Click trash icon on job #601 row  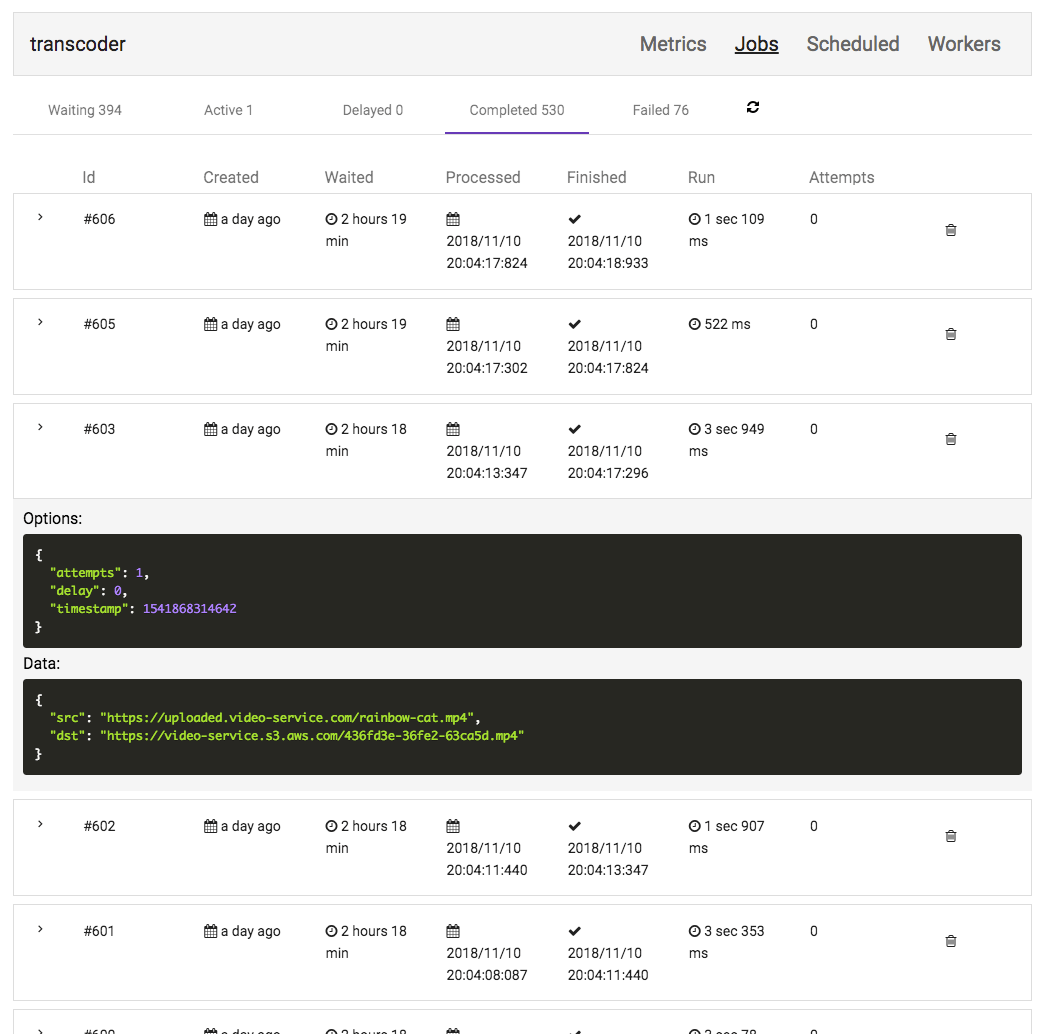pyautogui.click(x=951, y=941)
